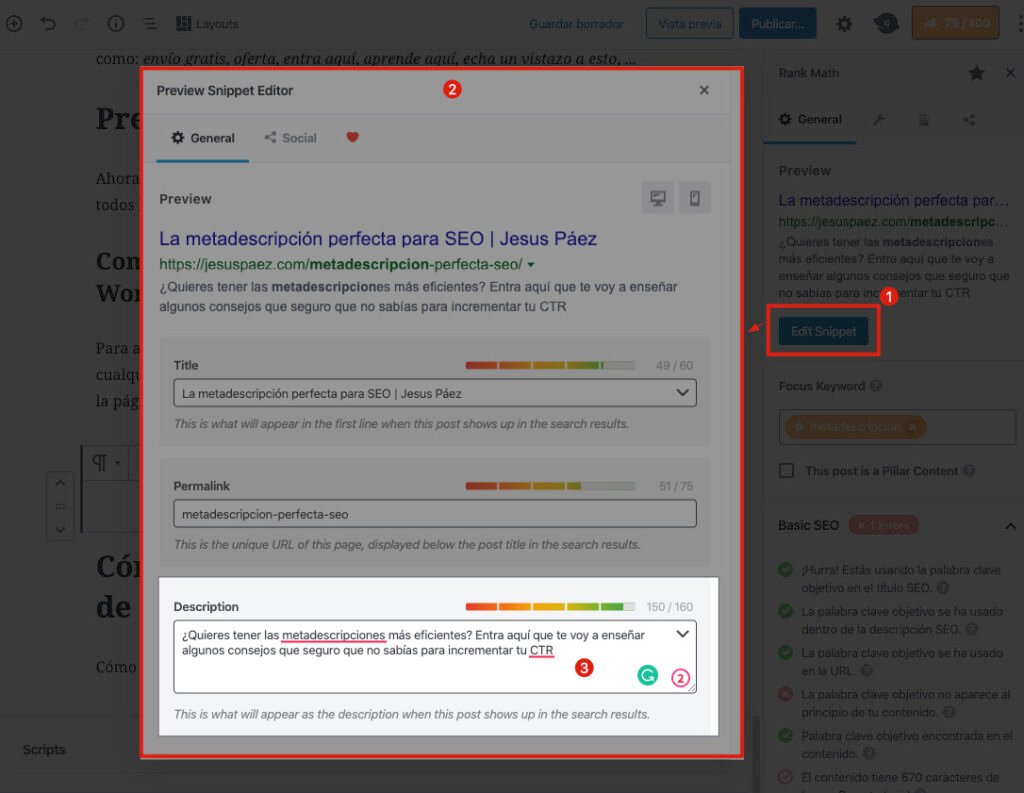The image size is (1024, 793).
Task: Check This post is a Pillar Content
Action: pyautogui.click(x=786, y=471)
